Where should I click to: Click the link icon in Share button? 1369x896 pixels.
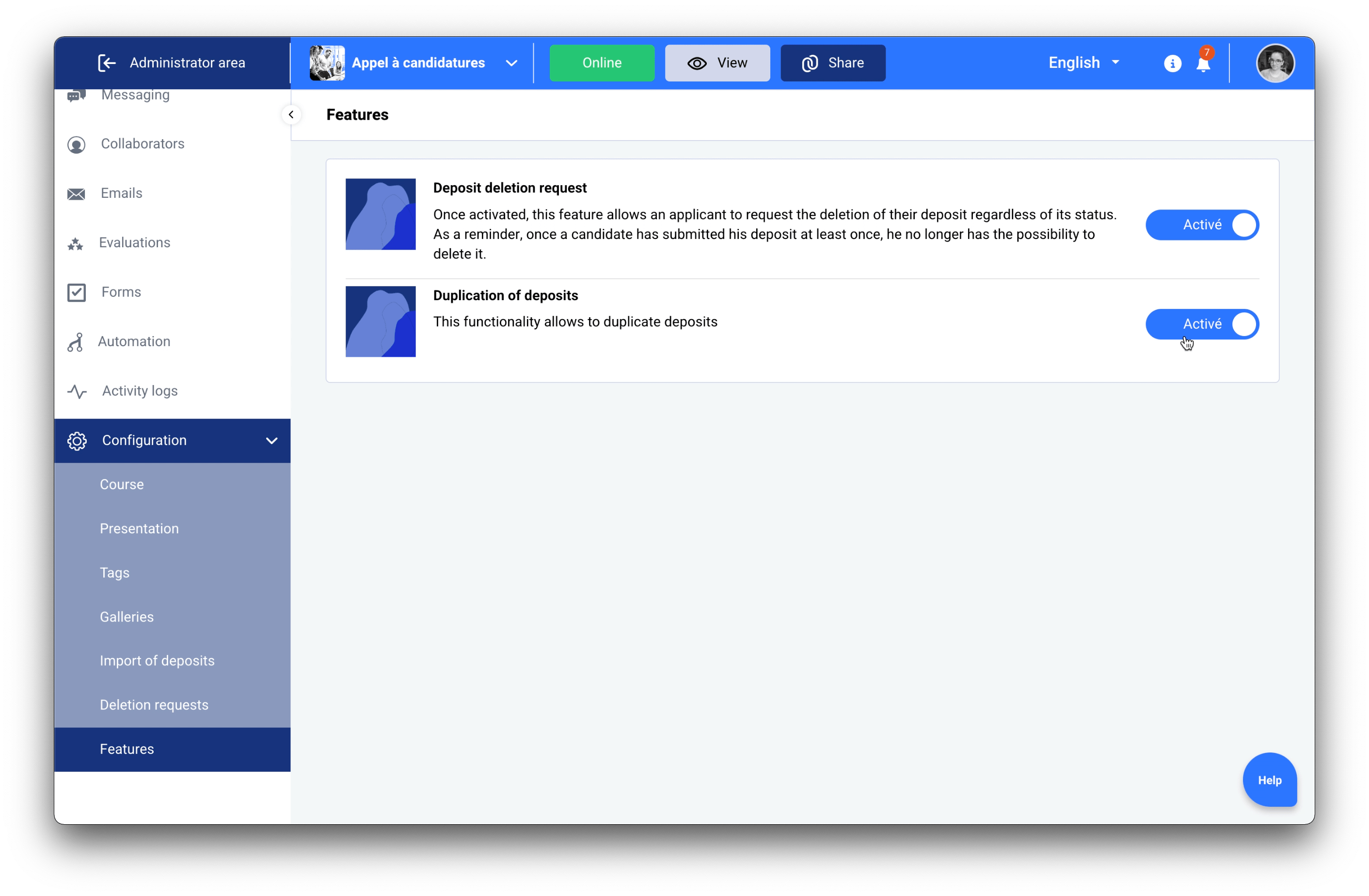(810, 64)
